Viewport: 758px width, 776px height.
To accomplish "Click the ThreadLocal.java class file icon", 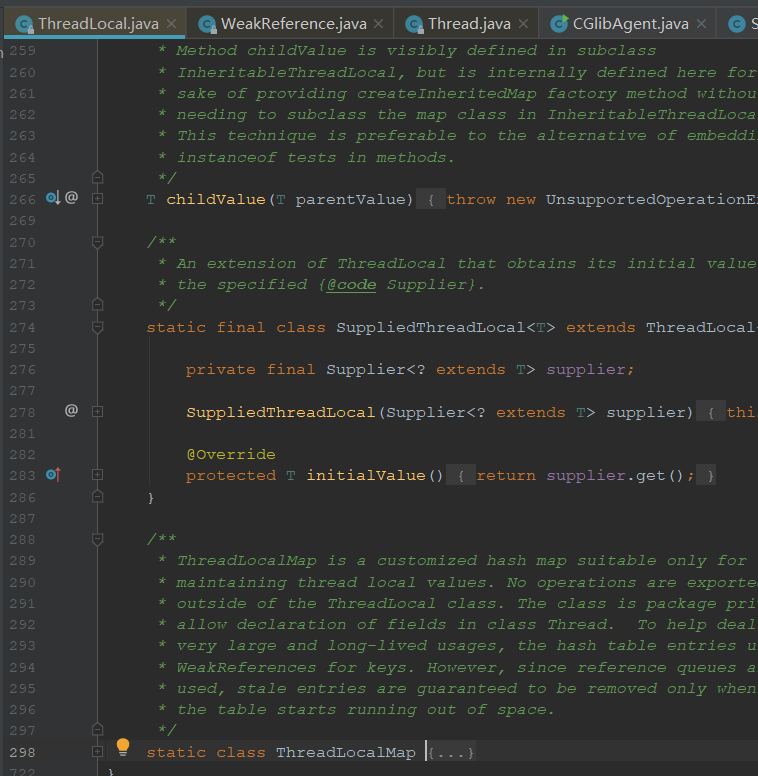I will 24,24.
